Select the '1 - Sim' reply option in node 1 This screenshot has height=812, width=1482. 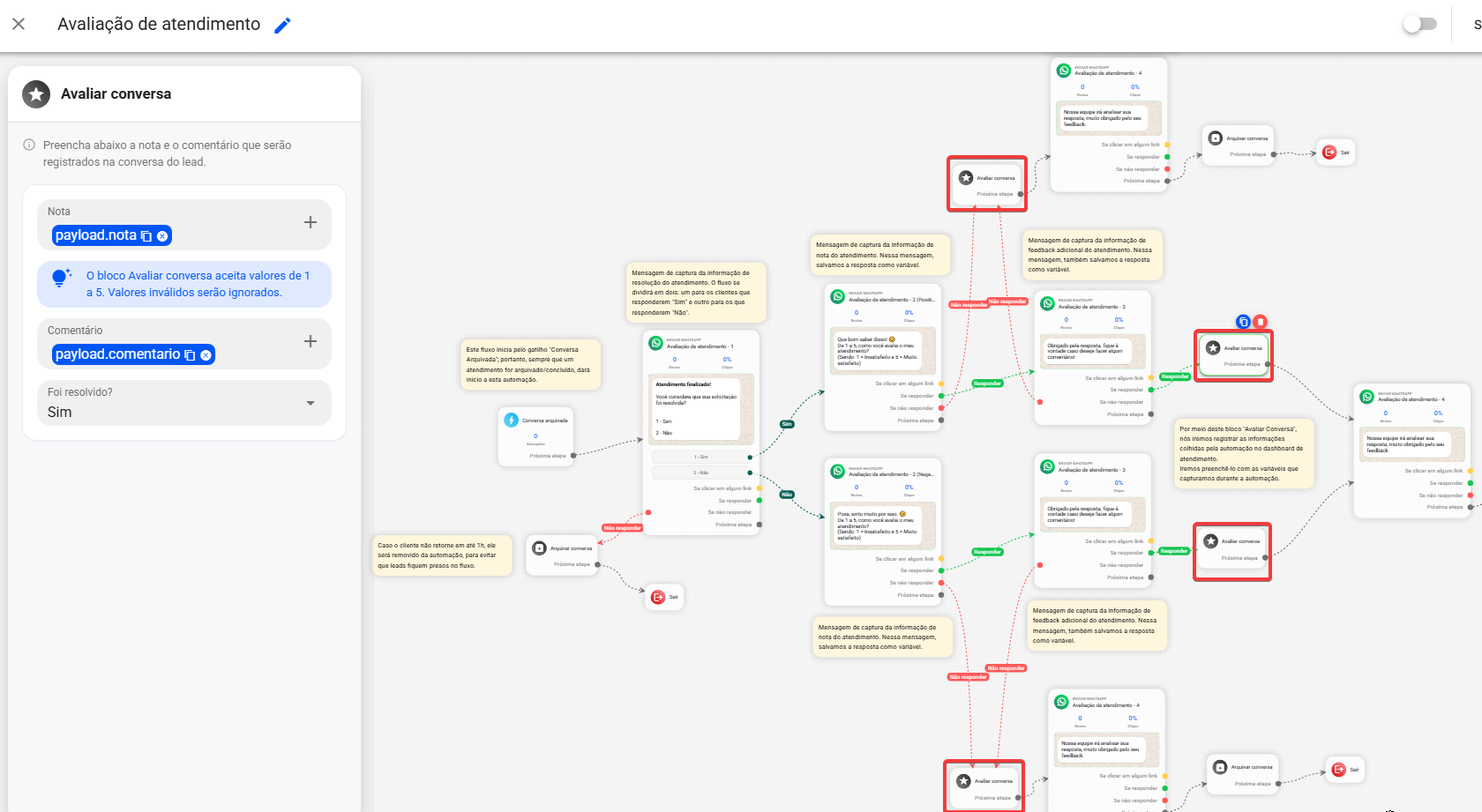pyautogui.click(x=701, y=457)
